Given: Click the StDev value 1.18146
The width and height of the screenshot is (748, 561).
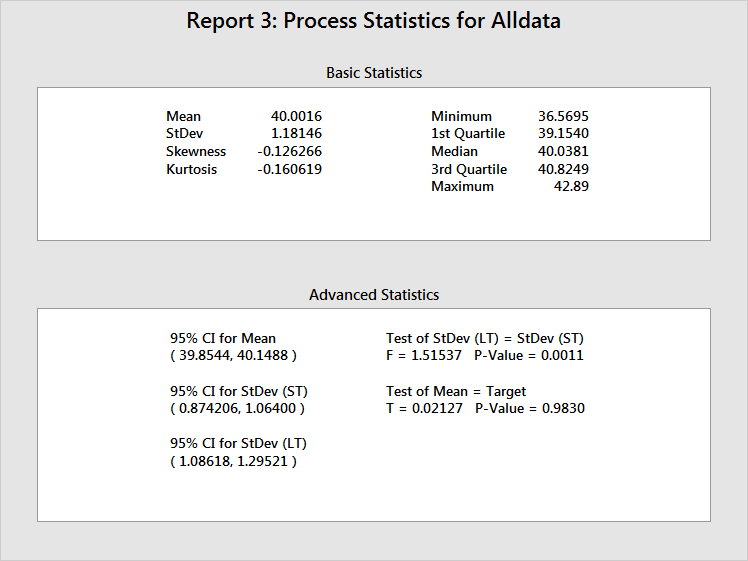Looking at the screenshot, I should (x=298, y=134).
